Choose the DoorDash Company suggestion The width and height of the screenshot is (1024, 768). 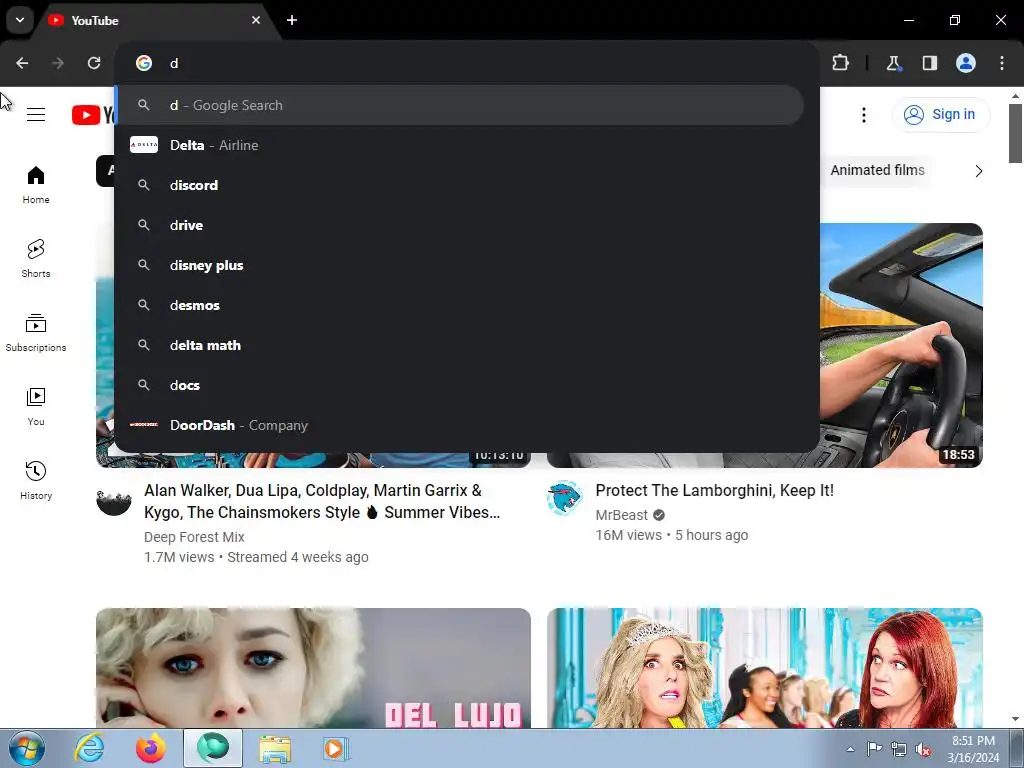459,425
